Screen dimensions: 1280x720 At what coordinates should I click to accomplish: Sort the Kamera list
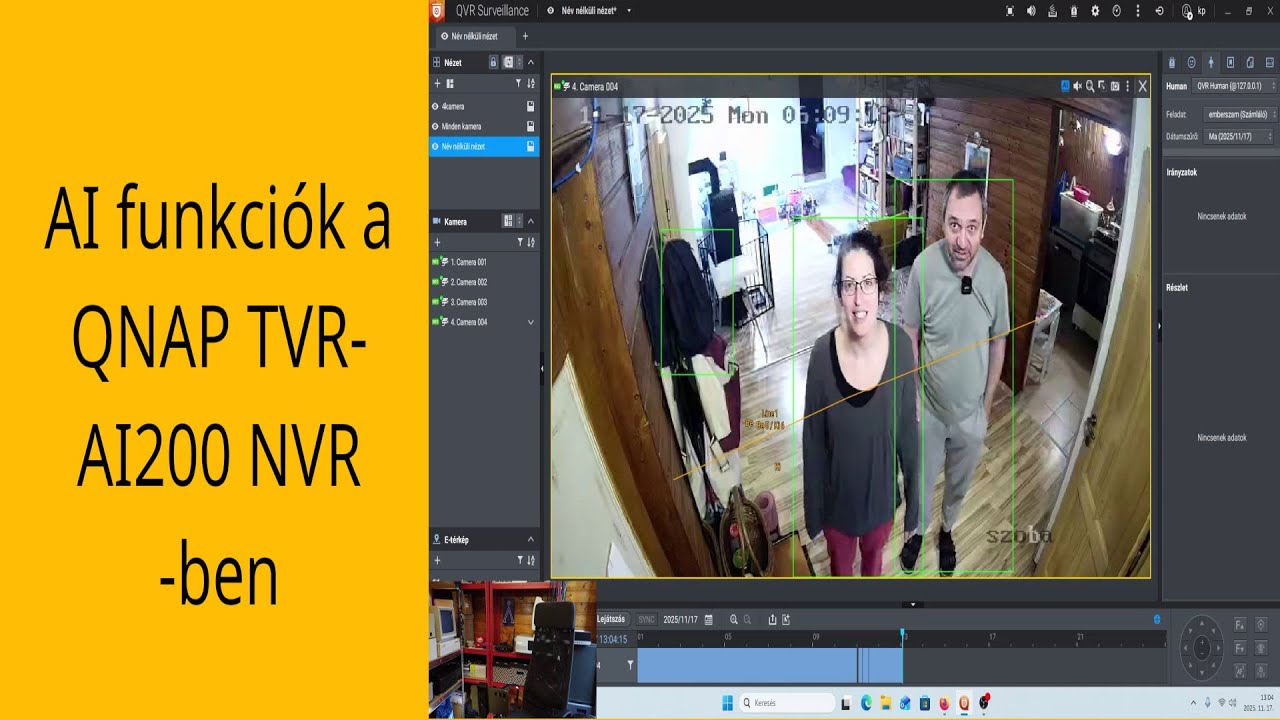(x=531, y=243)
